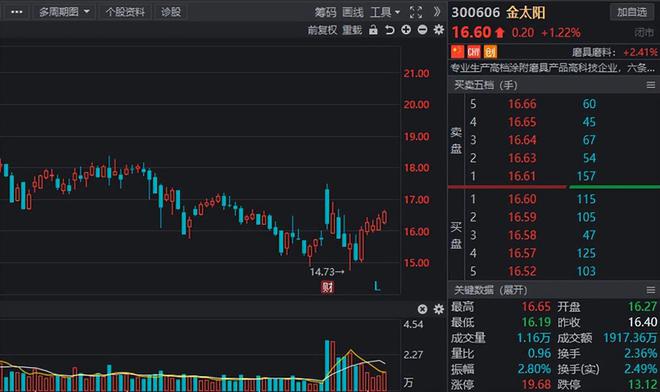Select buy level 3 price 16.58
660x392 pixels.
click(522, 235)
